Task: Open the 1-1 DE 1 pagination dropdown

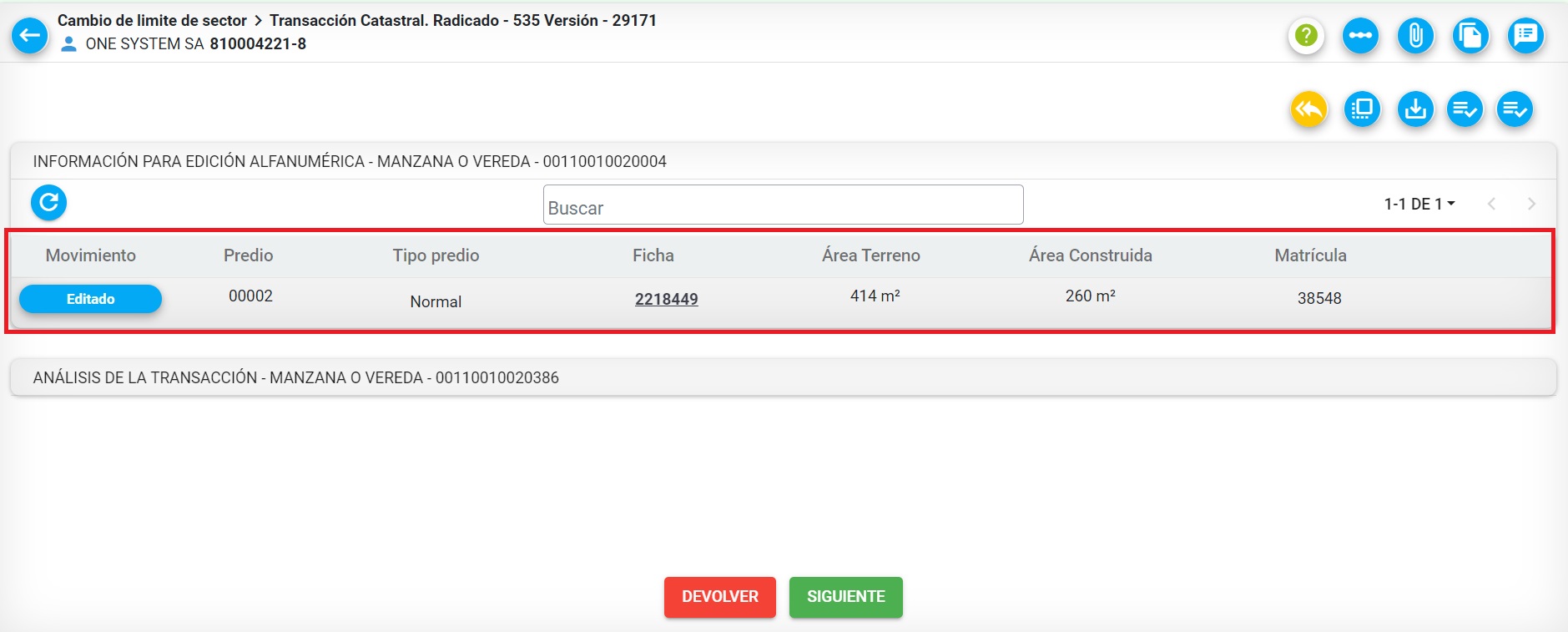Action: click(x=1419, y=204)
